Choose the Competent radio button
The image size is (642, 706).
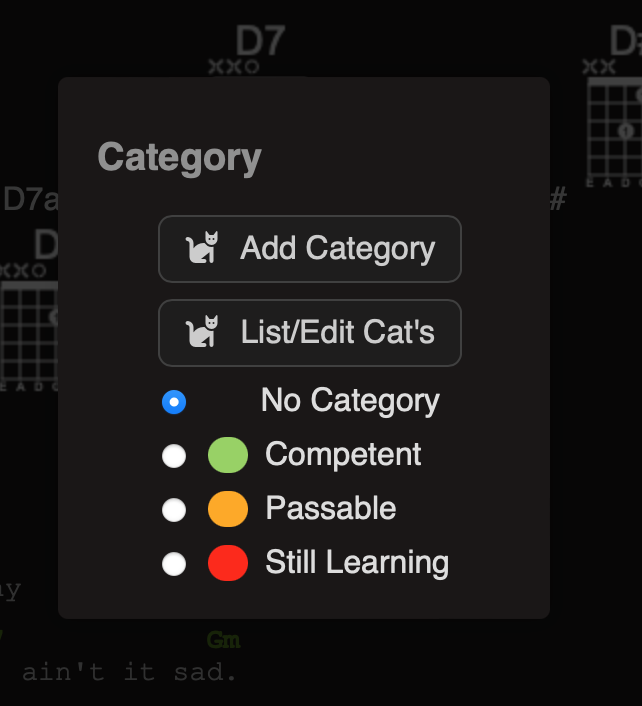(x=174, y=456)
